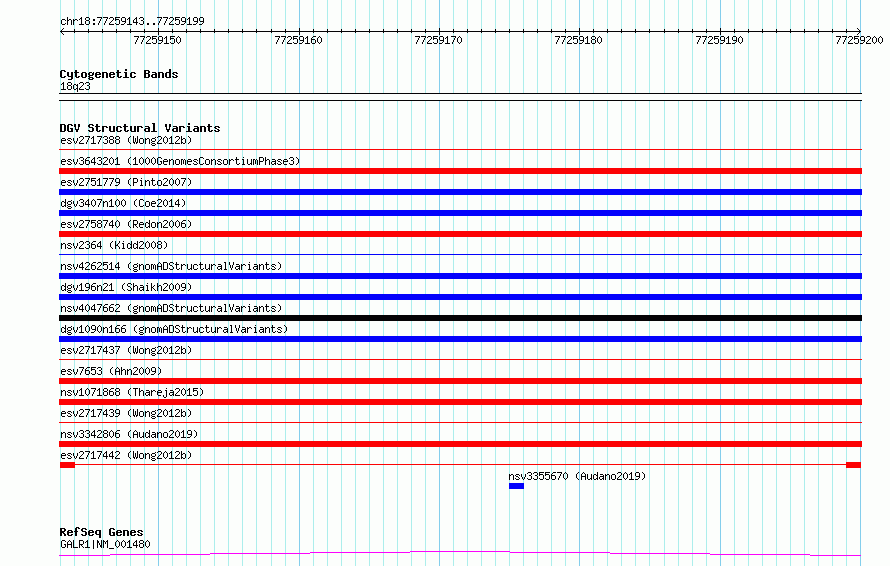The image size is (890, 566).
Task: Click the GALR1|NM_001480 gene label
Action: 105,544
